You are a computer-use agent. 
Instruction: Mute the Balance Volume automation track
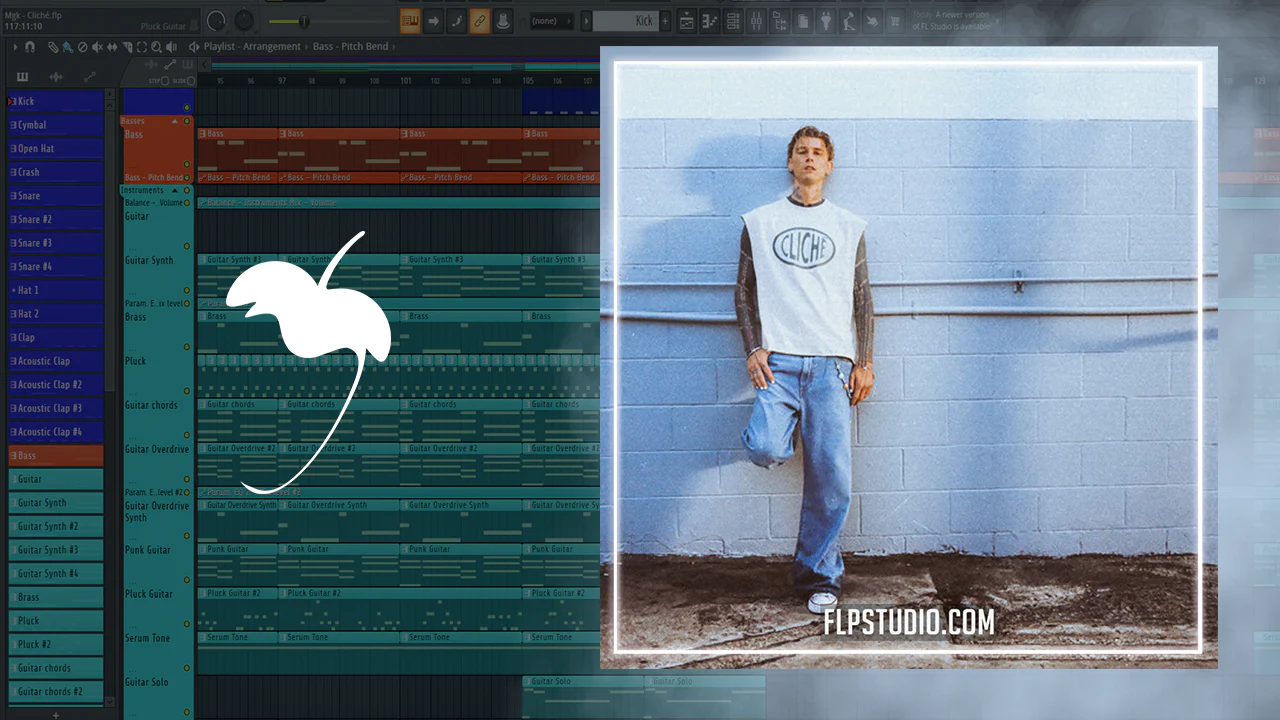click(186, 203)
